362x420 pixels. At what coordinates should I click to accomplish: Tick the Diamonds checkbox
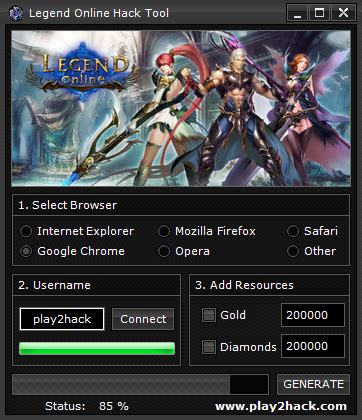click(209, 347)
